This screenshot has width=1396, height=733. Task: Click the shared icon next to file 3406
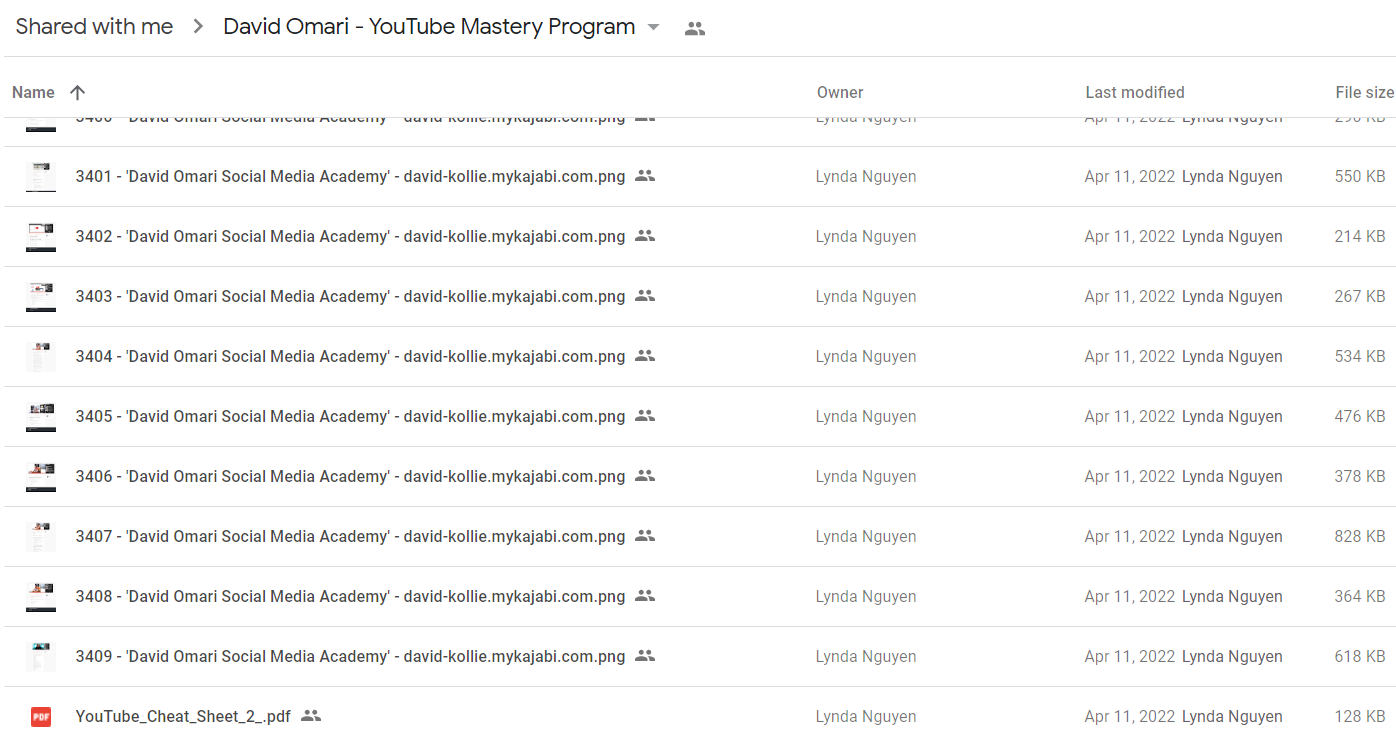coord(645,476)
